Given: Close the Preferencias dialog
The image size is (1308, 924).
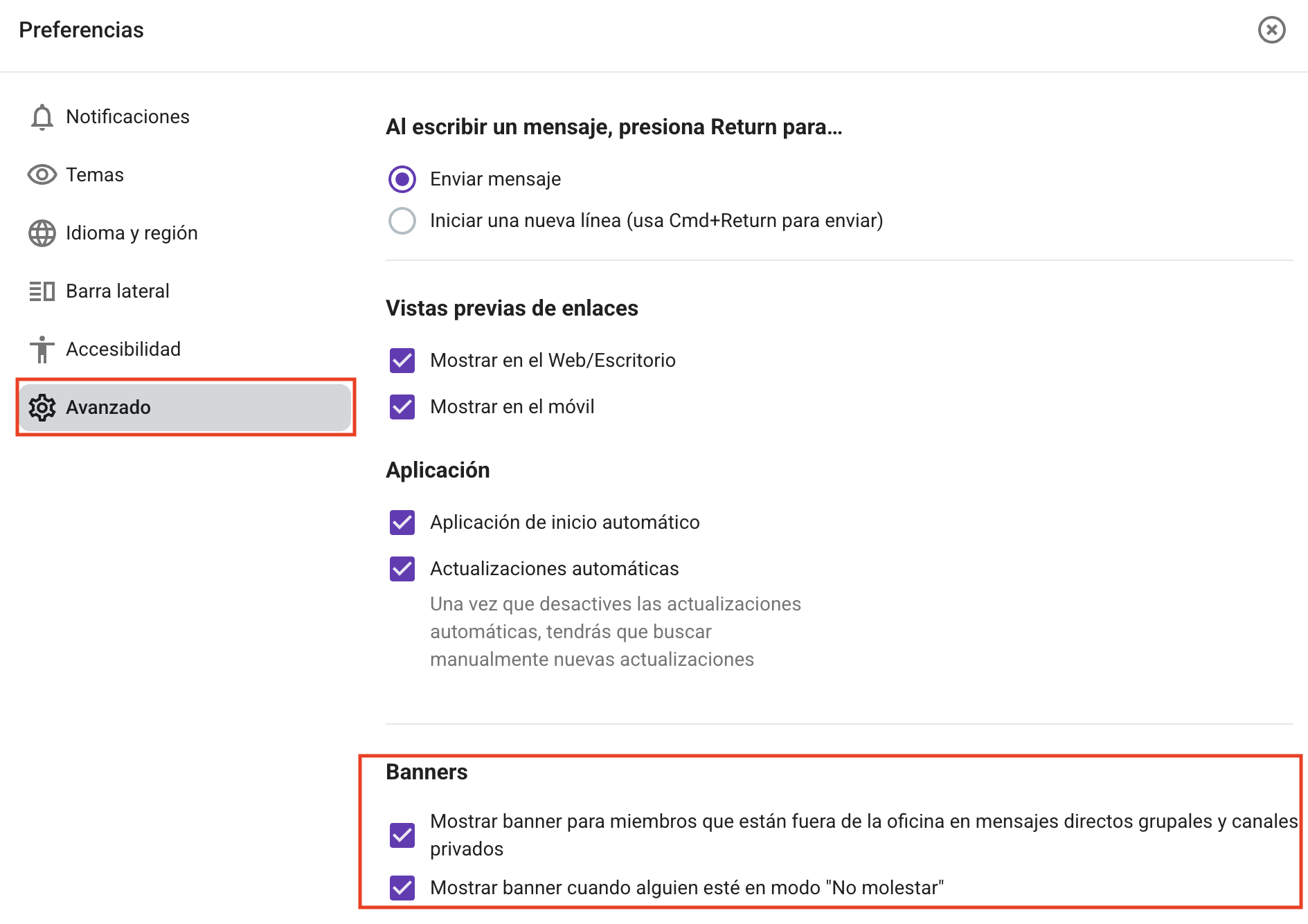Looking at the screenshot, I should (1271, 30).
